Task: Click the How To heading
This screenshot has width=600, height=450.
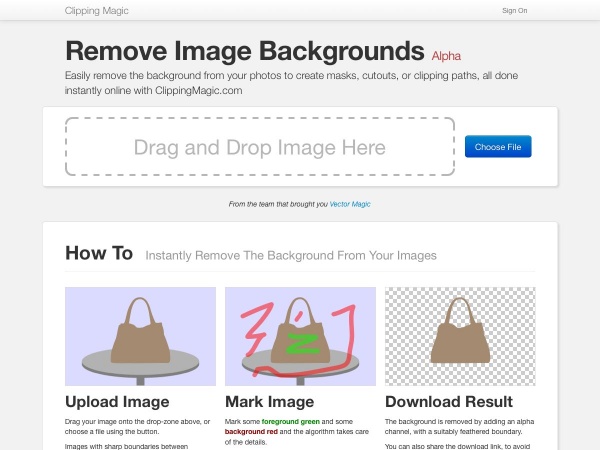Action: tap(99, 253)
